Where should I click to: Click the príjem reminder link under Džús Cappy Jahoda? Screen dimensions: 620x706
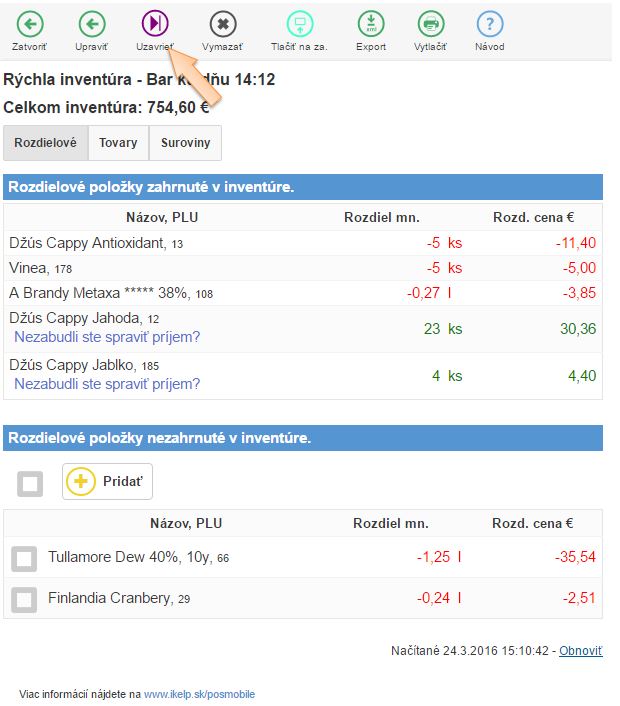click(x=107, y=338)
